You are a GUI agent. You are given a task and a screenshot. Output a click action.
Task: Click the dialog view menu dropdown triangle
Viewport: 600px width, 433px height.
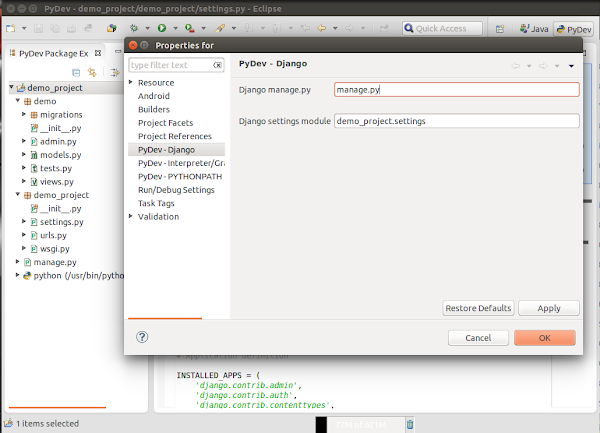pos(571,66)
